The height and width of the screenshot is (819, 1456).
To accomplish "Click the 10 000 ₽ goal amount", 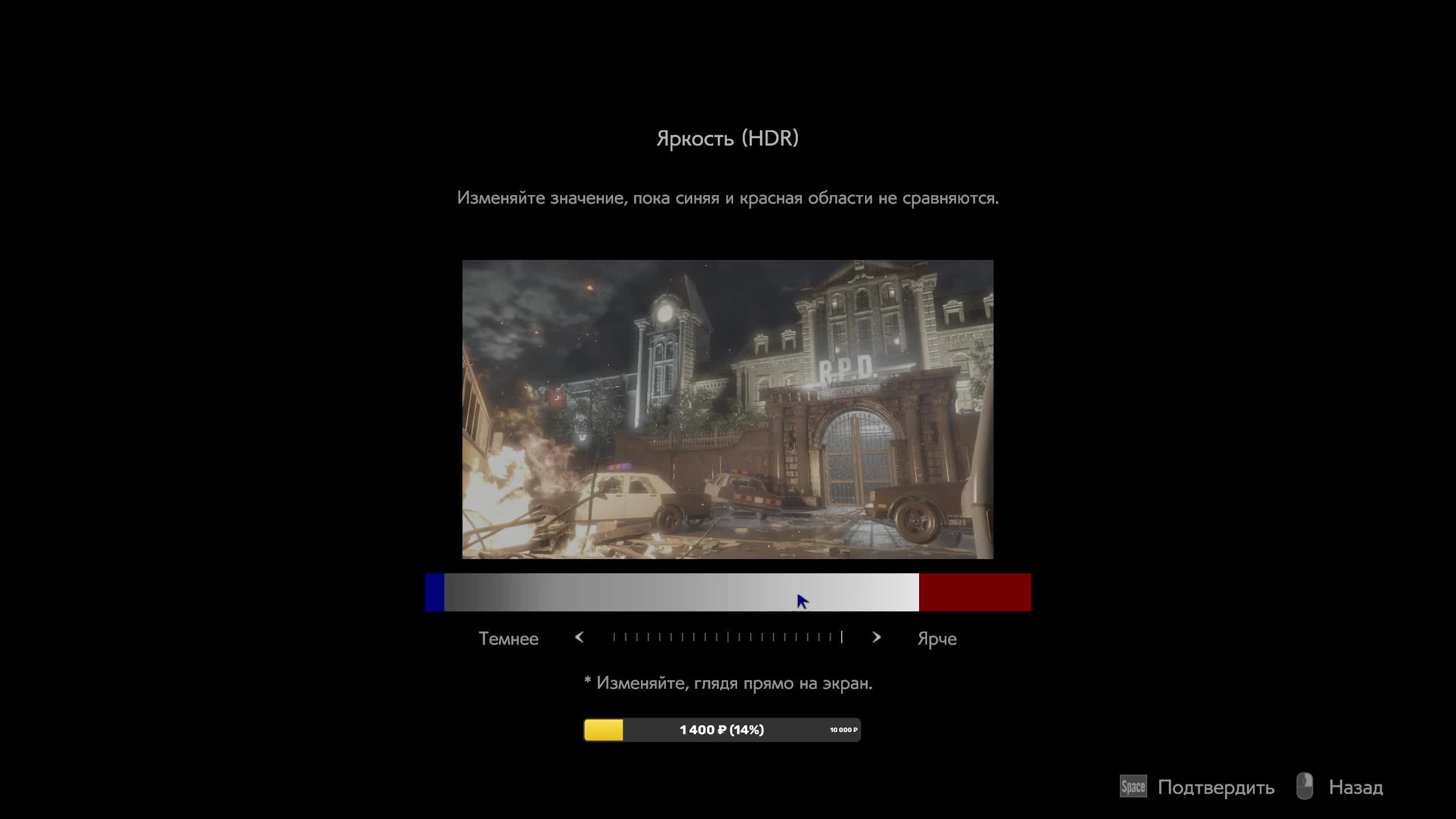I will (843, 730).
